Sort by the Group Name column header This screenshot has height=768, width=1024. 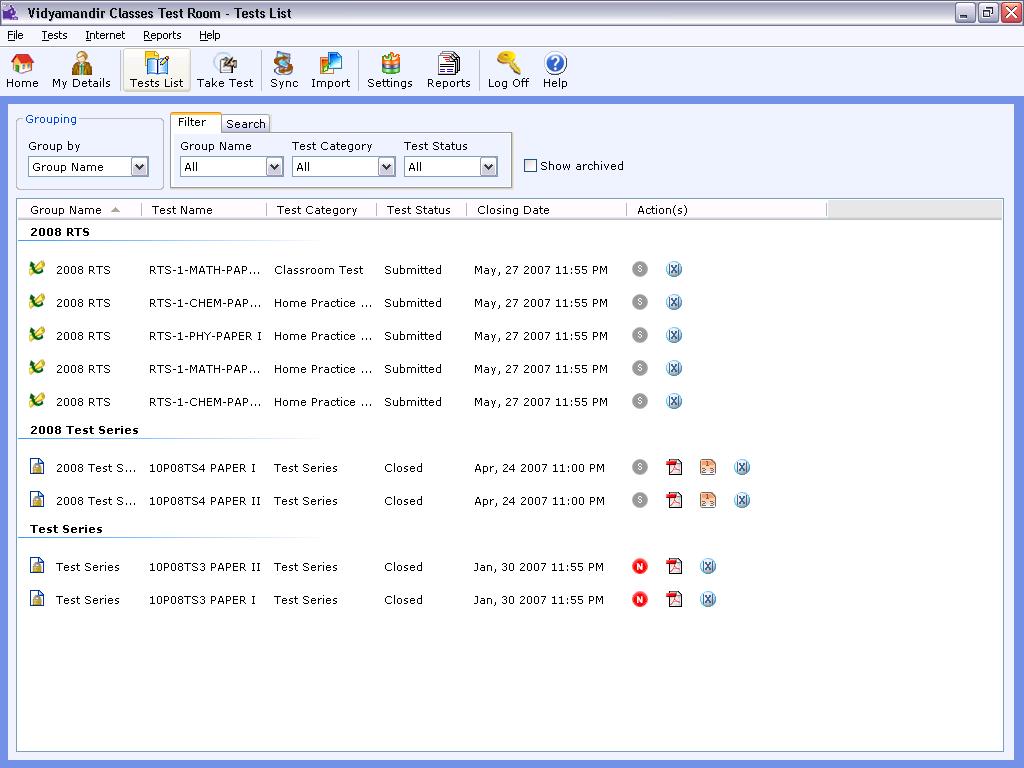78,210
